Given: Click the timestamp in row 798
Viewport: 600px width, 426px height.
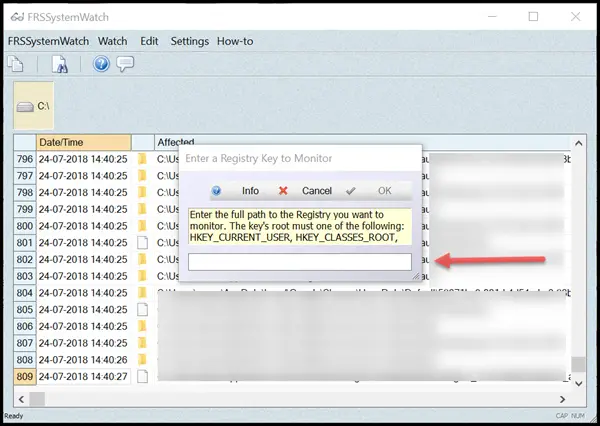Looking at the screenshot, I should coord(83,193).
